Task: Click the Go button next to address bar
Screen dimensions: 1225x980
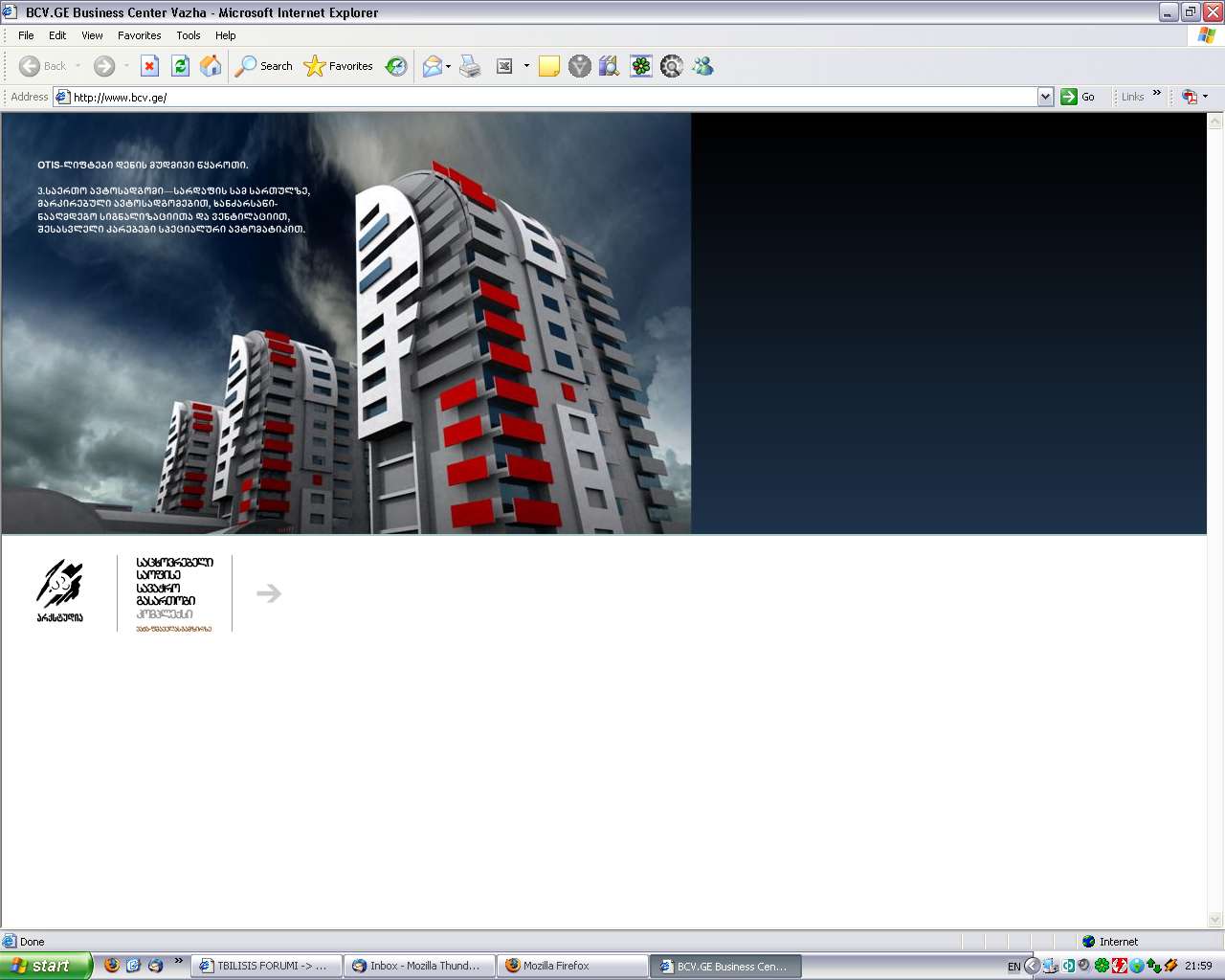Action: pyautogui.click(x=1079, y=97)
